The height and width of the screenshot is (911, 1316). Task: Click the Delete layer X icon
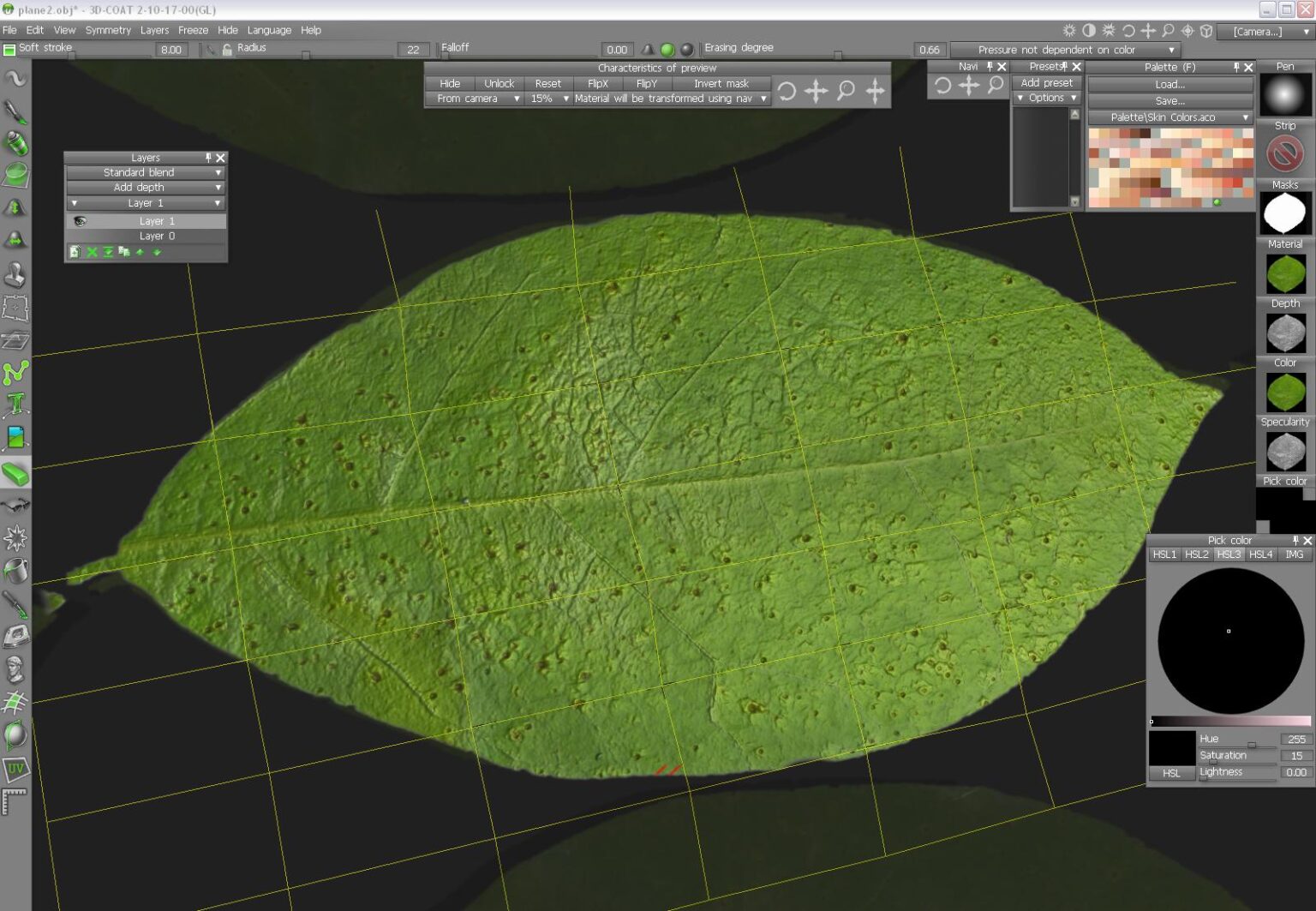click(92, 251)
